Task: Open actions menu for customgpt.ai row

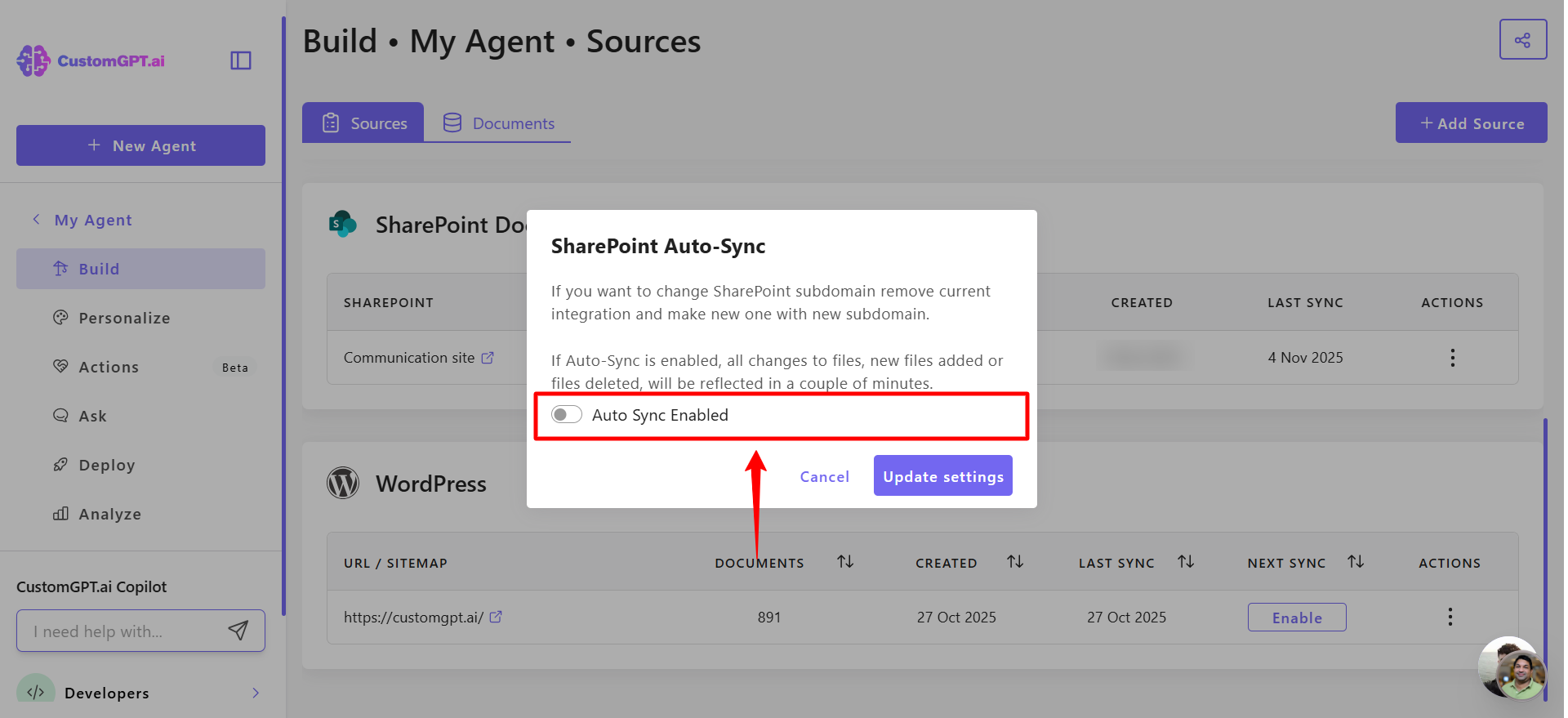Action: pos(1450,617)
